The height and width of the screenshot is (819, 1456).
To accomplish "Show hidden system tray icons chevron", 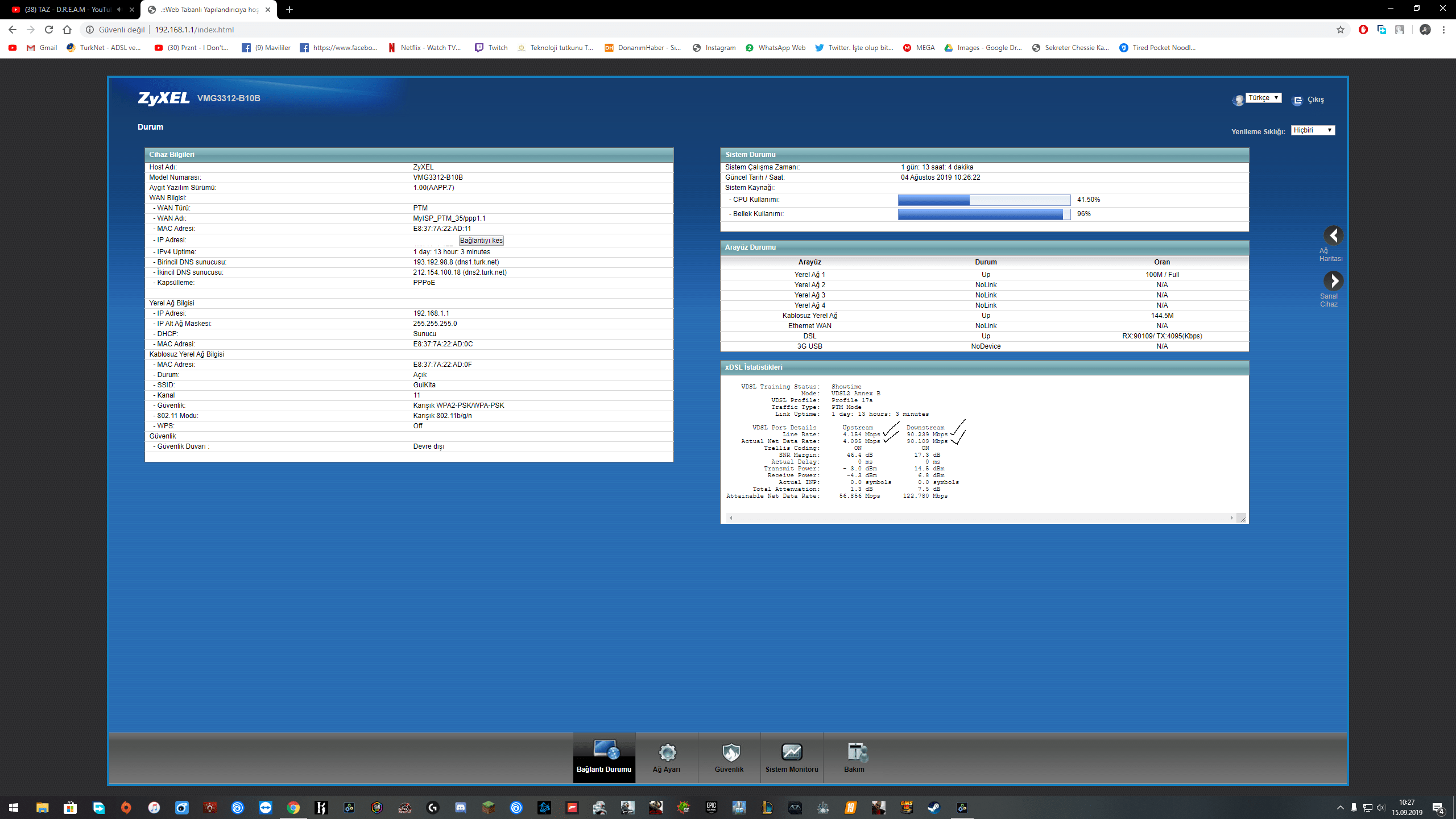I will (1341, 808).
